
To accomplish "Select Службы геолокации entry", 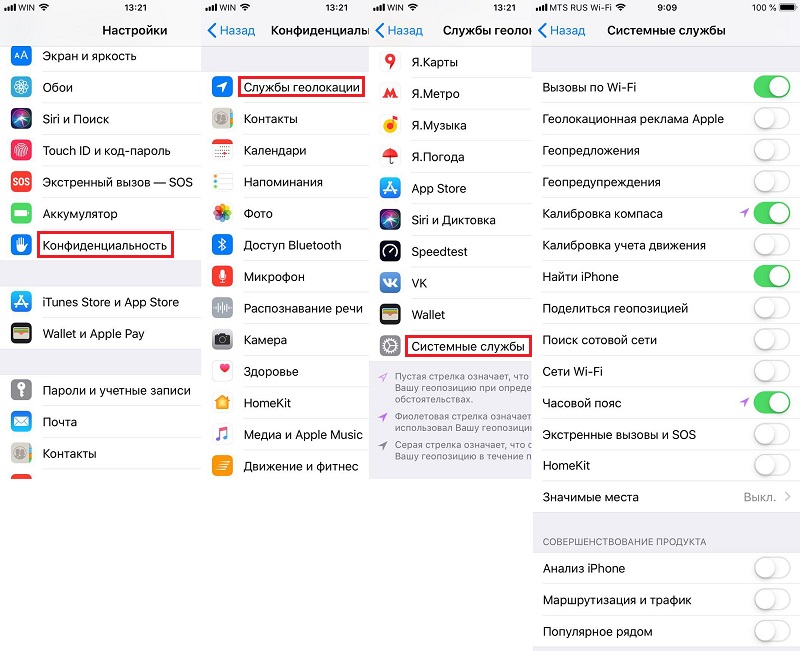I will tap(302, 87).
